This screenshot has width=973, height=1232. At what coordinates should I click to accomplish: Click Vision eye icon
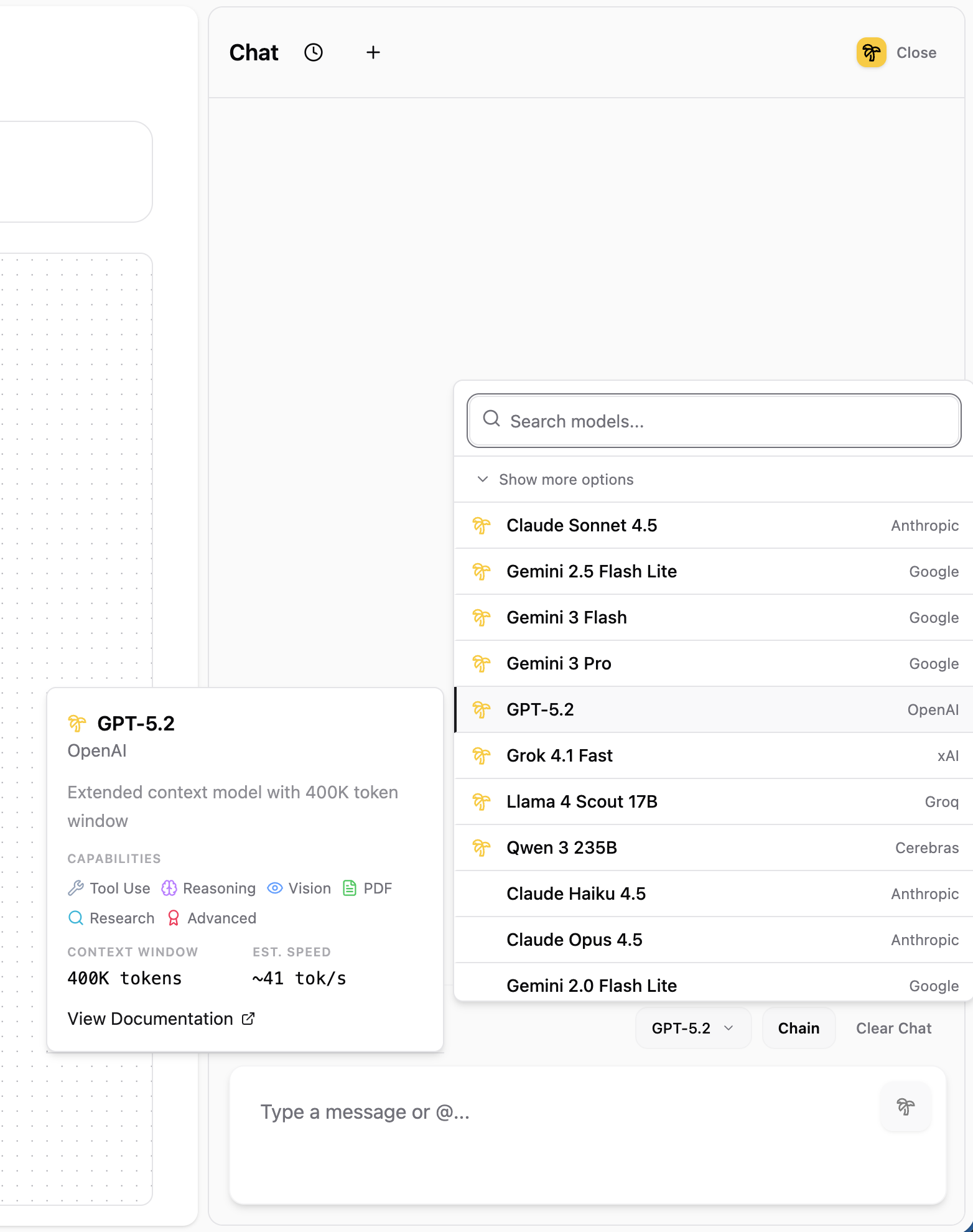(275, 888)
